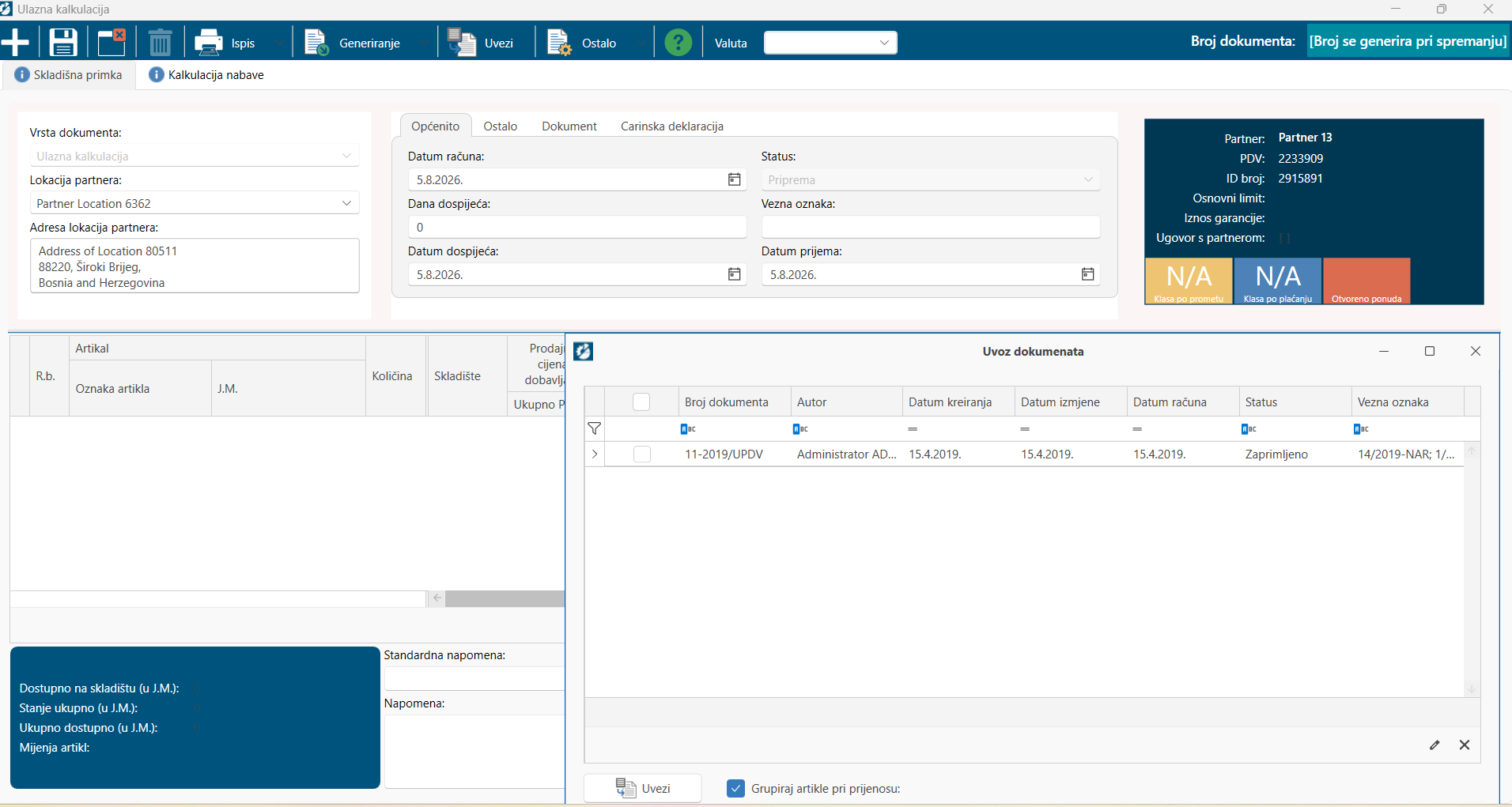This screenshot has width=1512, height=807.
Task: Open Status dropdown
Action: pos(1088,179)
